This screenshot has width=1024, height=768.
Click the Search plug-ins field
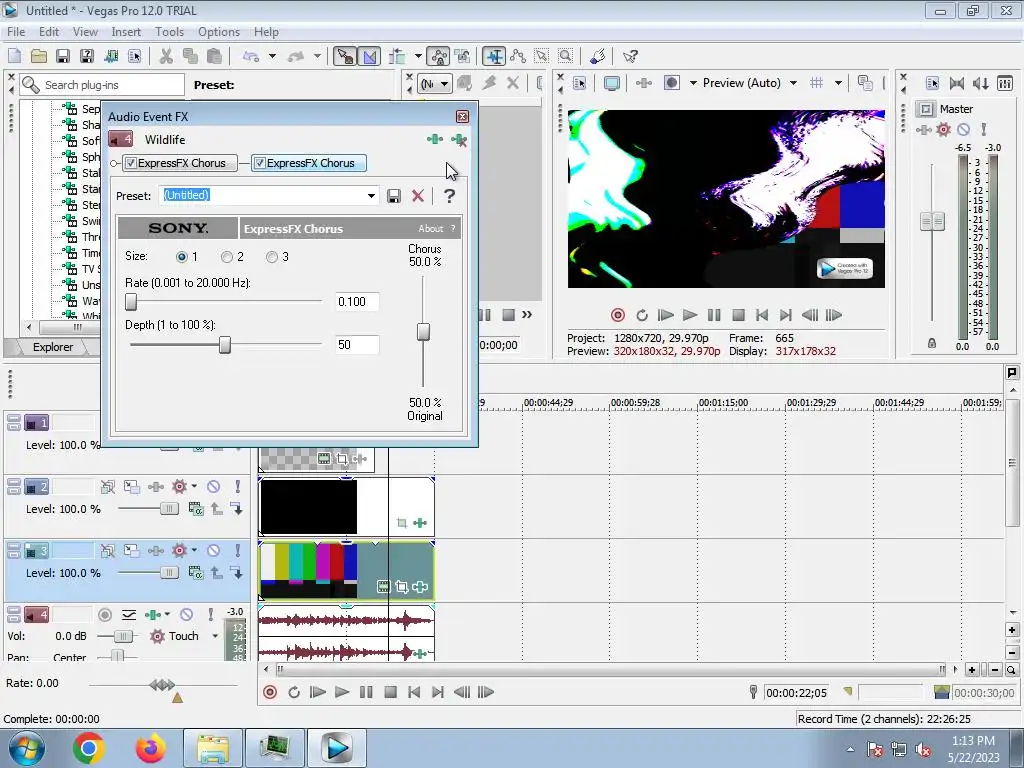103,85
